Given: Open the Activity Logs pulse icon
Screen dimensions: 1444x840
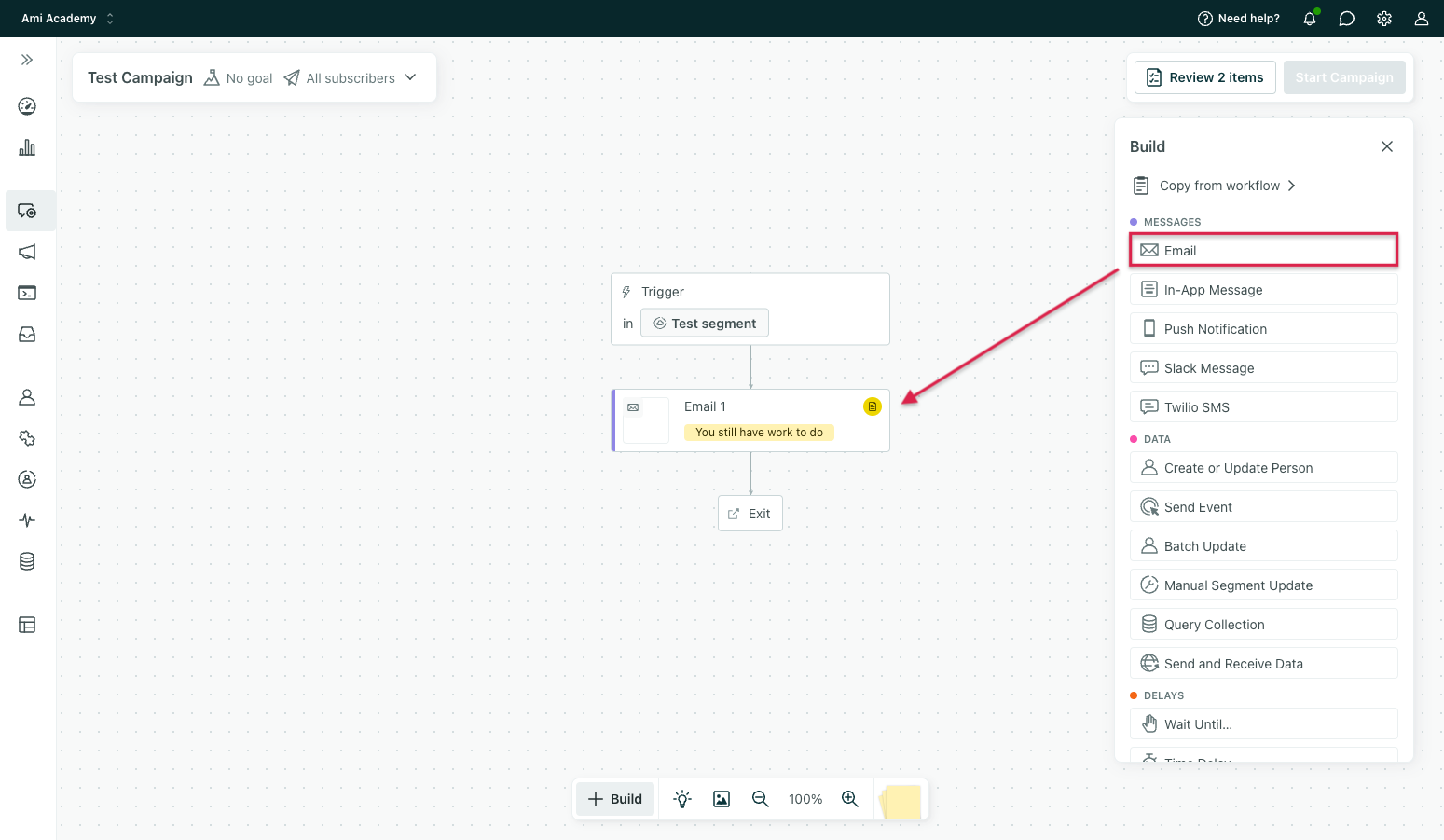Looking at the screenshot, I should [27, 520].
